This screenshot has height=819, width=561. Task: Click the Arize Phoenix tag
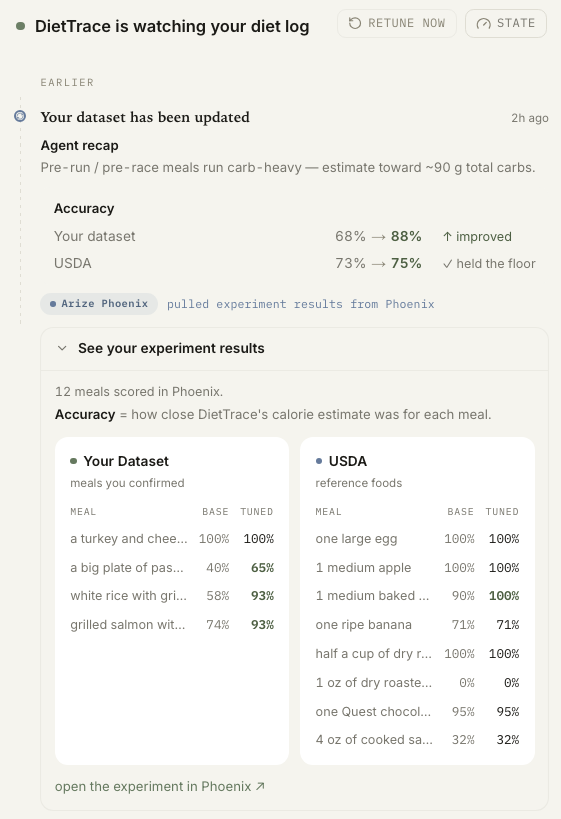pos(99,303)
